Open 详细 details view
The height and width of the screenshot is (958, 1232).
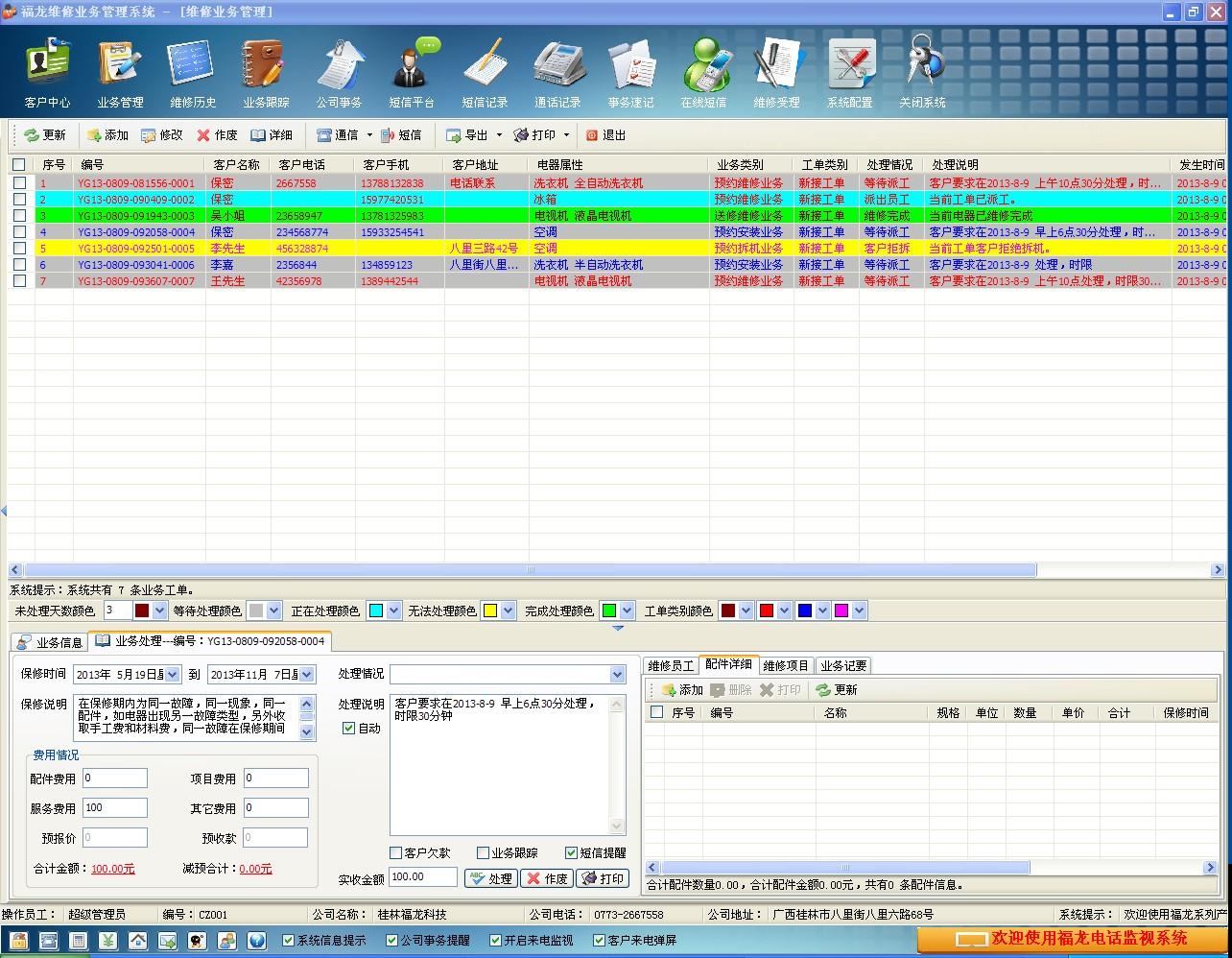(272, 135)
